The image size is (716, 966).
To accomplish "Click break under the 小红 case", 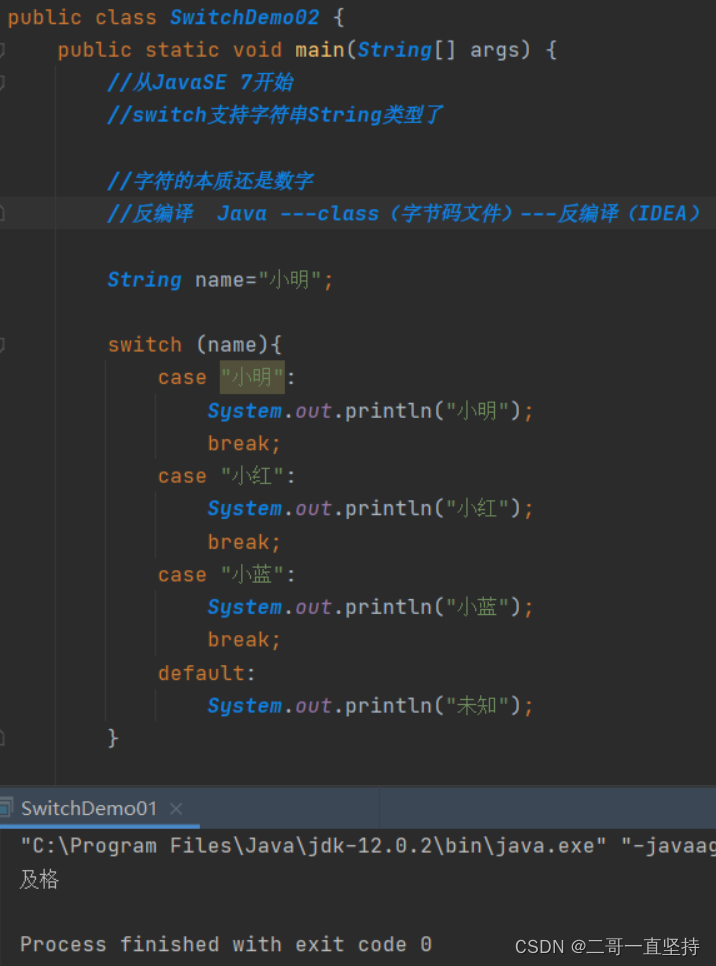I will 245,542.
